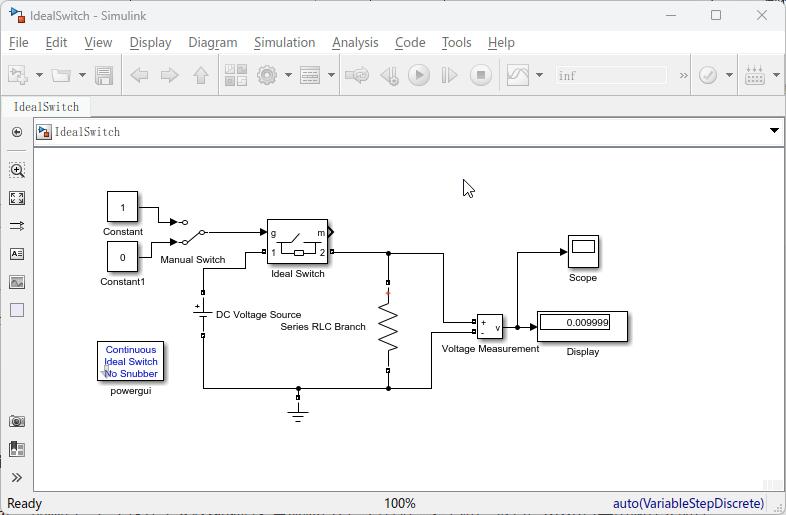
Task: Select the Voltage Measurement block
Action: [490, 327]
